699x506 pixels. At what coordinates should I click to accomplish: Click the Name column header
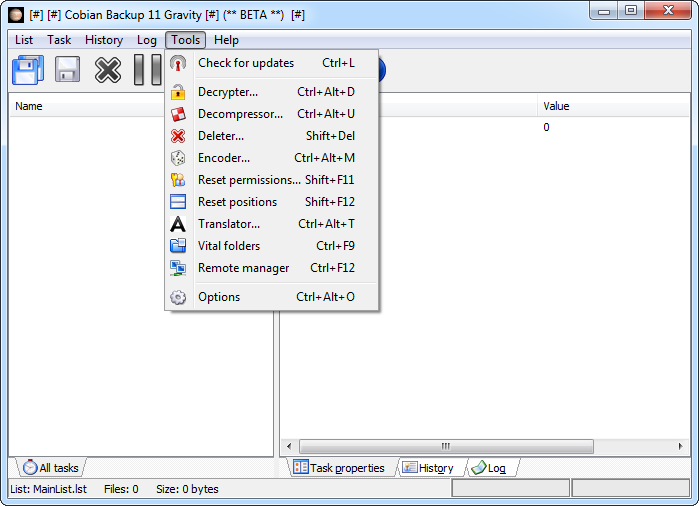[87, 106]
